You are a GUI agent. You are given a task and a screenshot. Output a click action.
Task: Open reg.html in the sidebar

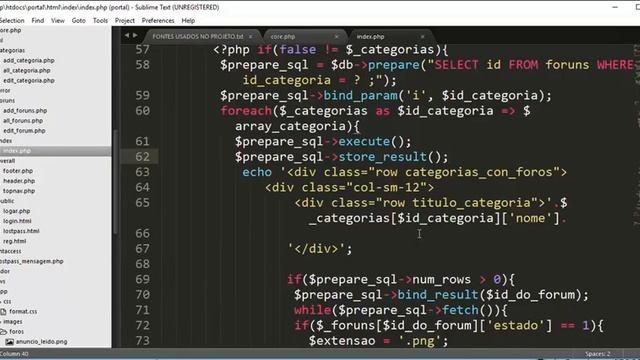[x=15, y=241]
